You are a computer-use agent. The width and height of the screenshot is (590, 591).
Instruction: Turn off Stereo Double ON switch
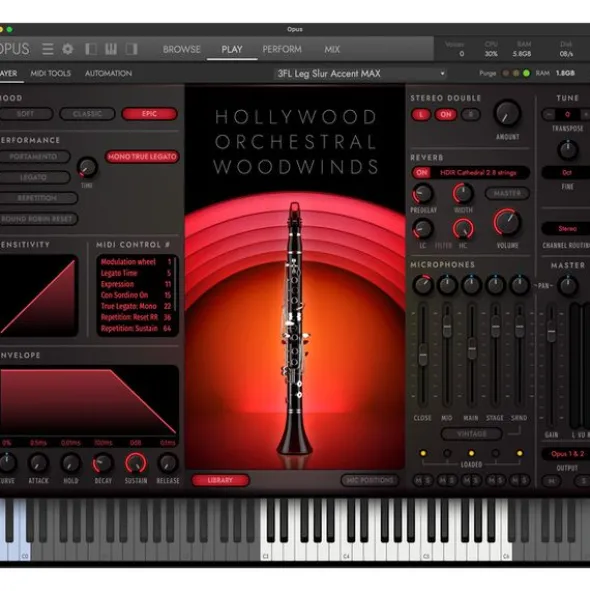446,115
